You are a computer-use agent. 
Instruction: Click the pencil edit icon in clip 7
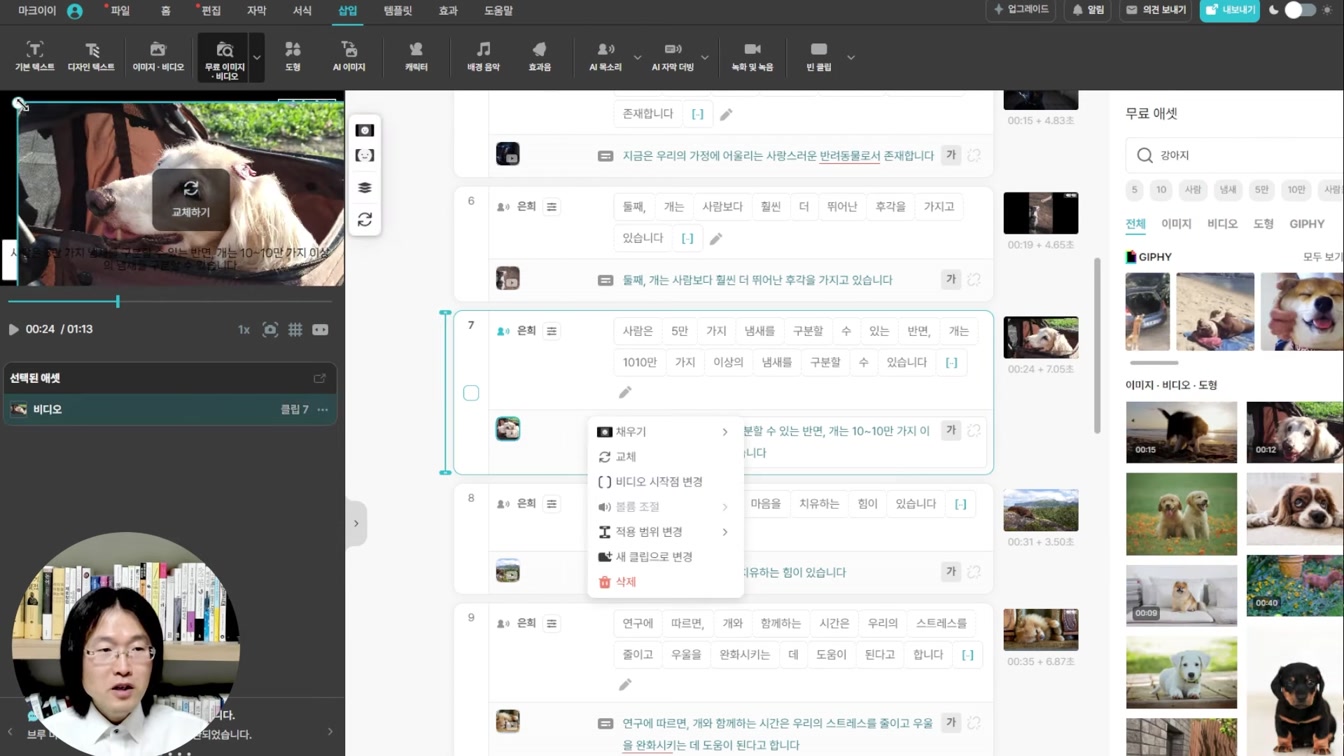pyautogui.click(x=625, y=392)
